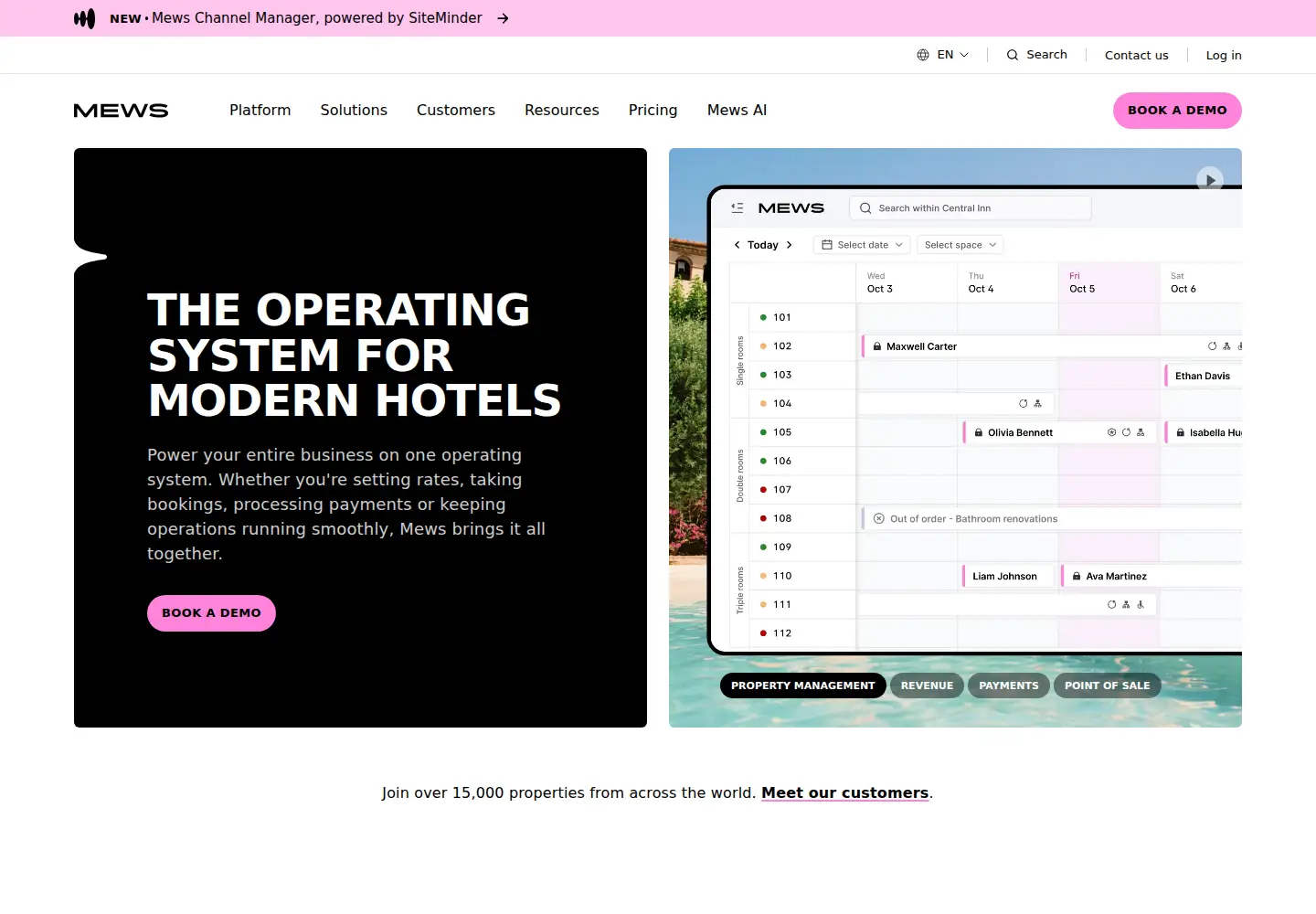
Task: Open the Customers menu
Action: pos(456,110)
